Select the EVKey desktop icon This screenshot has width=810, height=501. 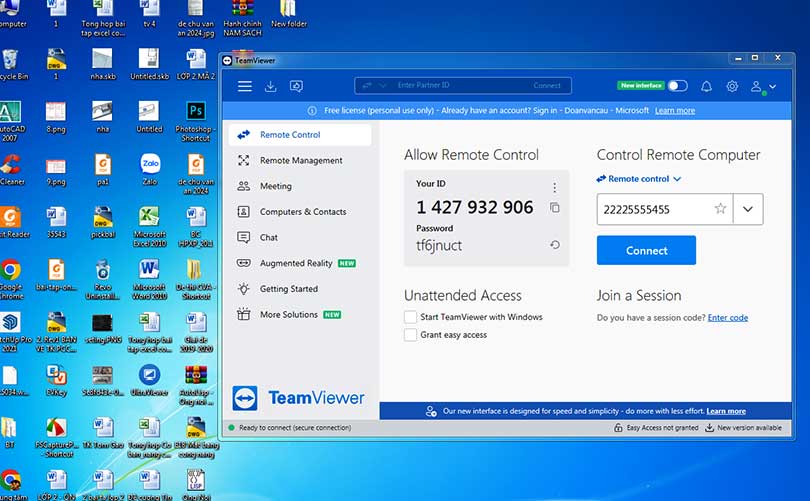coord(56,380)
